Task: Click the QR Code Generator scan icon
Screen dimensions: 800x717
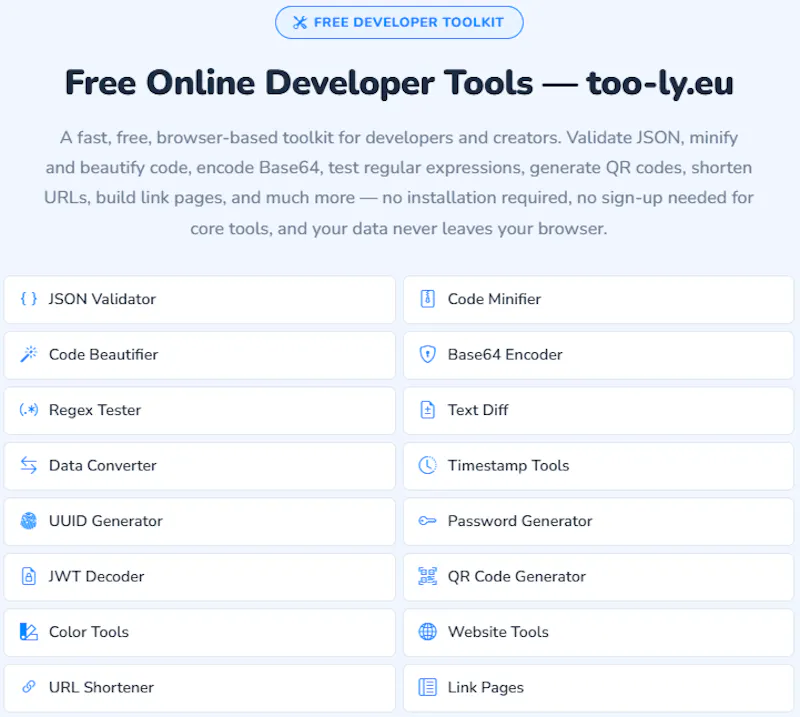Action: pyautogui.click(x=428, y=576)
